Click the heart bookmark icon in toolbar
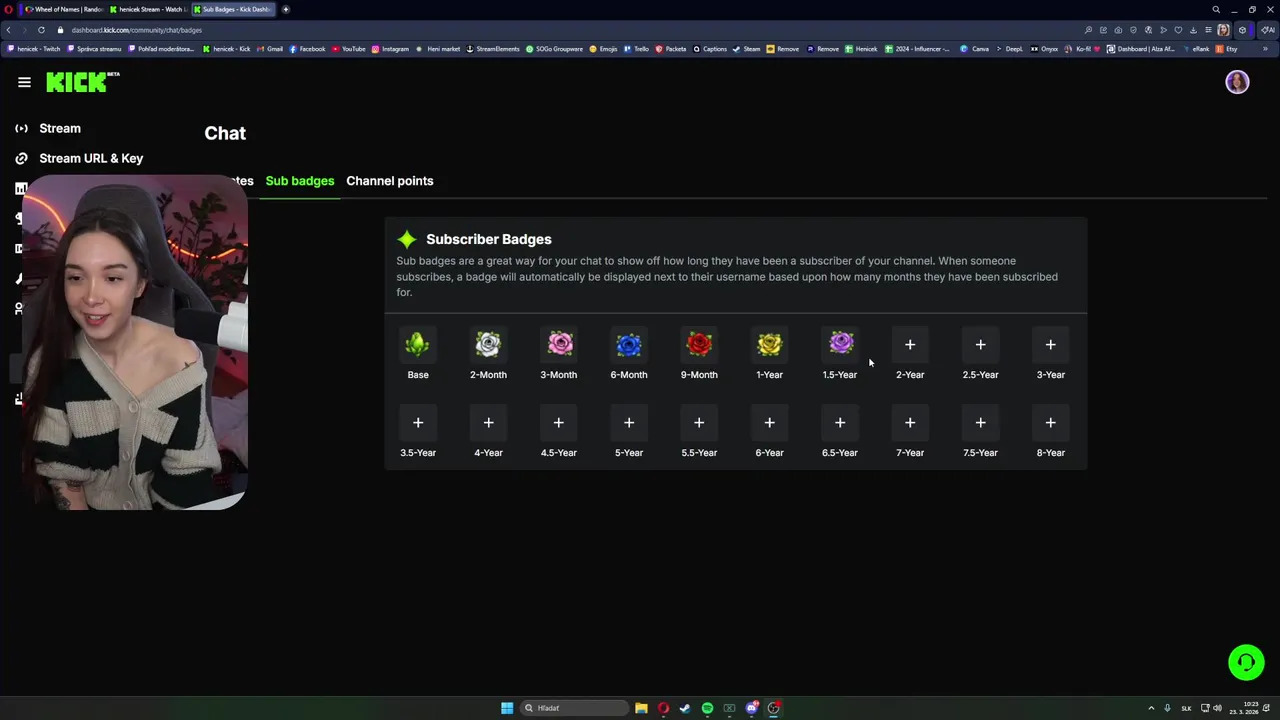The image size is (1280, 720). (1178, 30)
